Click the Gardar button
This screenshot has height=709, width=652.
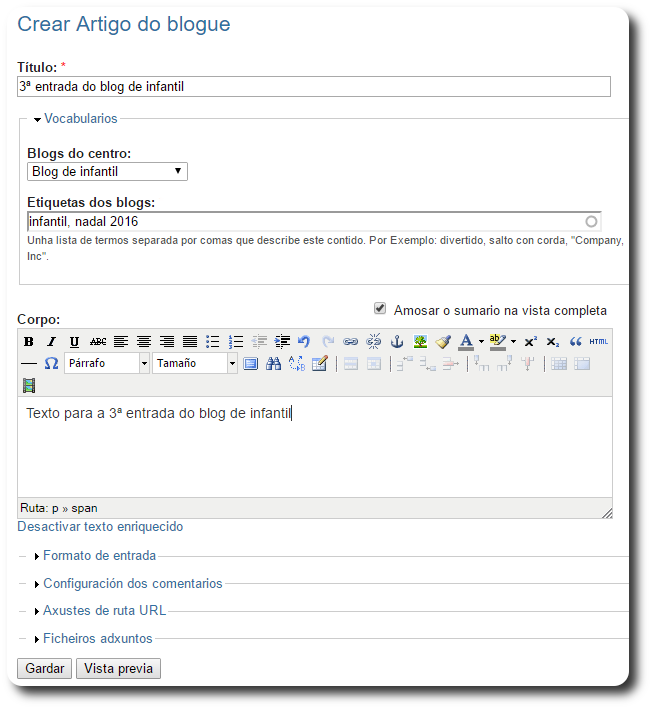click(44, 668)
